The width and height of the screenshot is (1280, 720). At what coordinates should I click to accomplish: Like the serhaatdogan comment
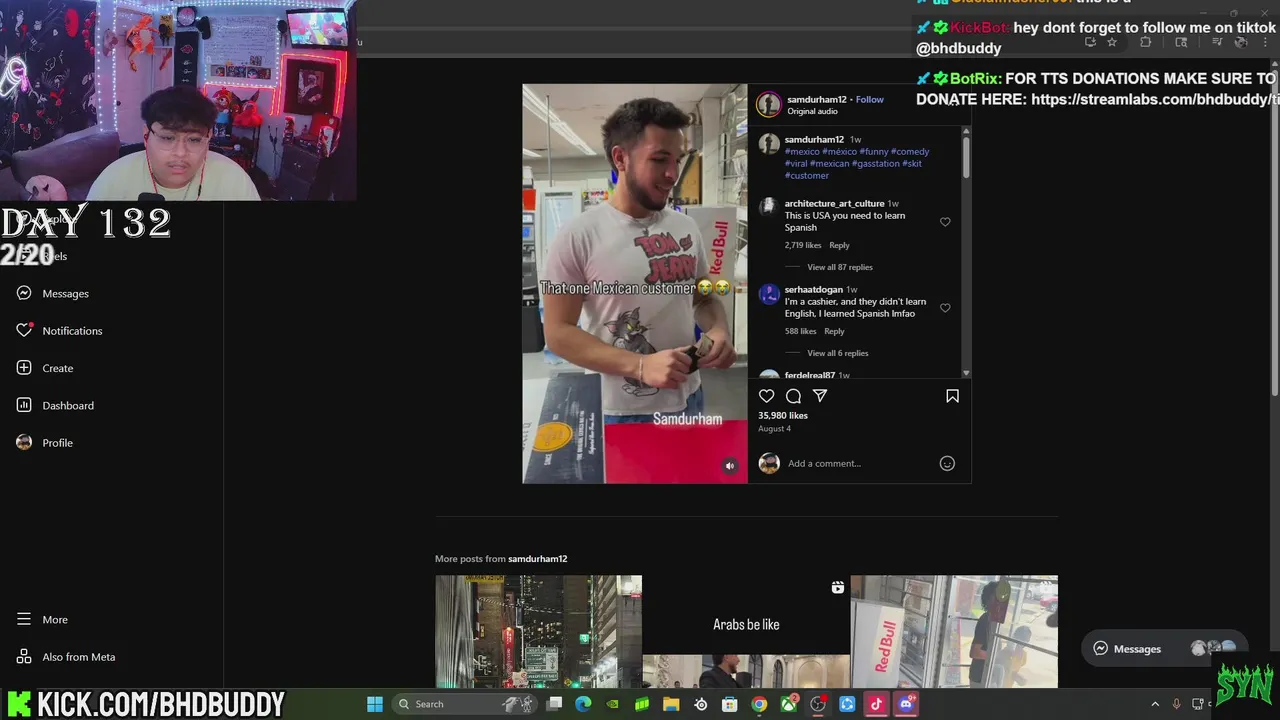tap(945, 308)
